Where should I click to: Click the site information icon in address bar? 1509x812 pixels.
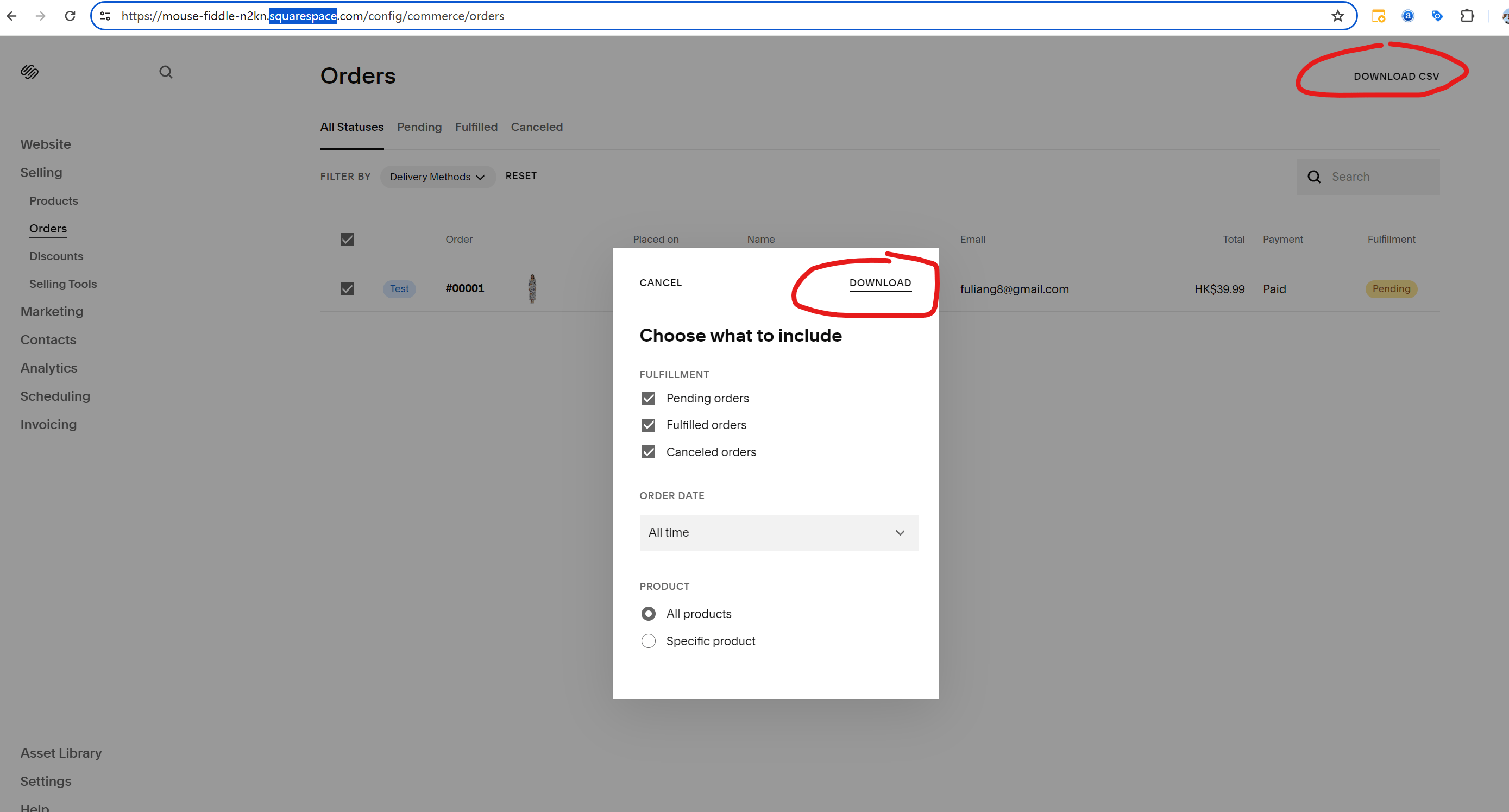coord(105,16)
